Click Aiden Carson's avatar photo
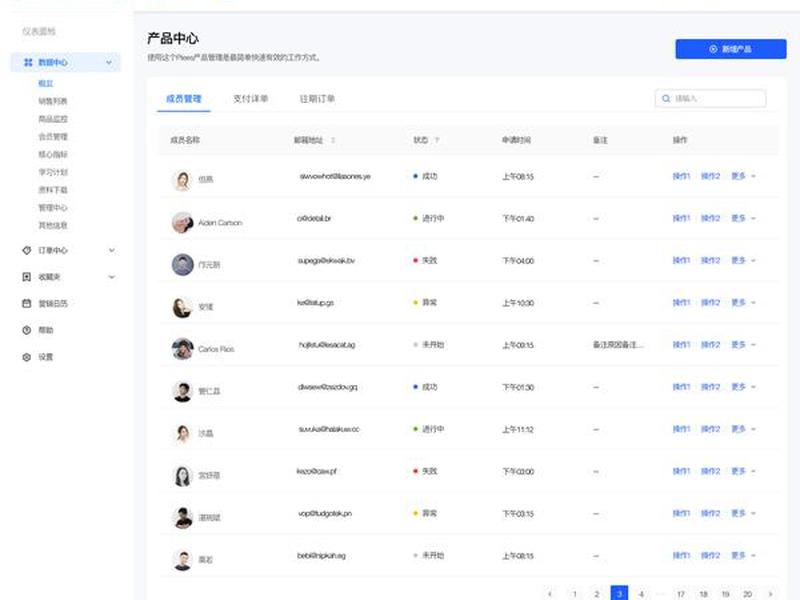Viewport: 800px width, 600px height. coord(182,222)
